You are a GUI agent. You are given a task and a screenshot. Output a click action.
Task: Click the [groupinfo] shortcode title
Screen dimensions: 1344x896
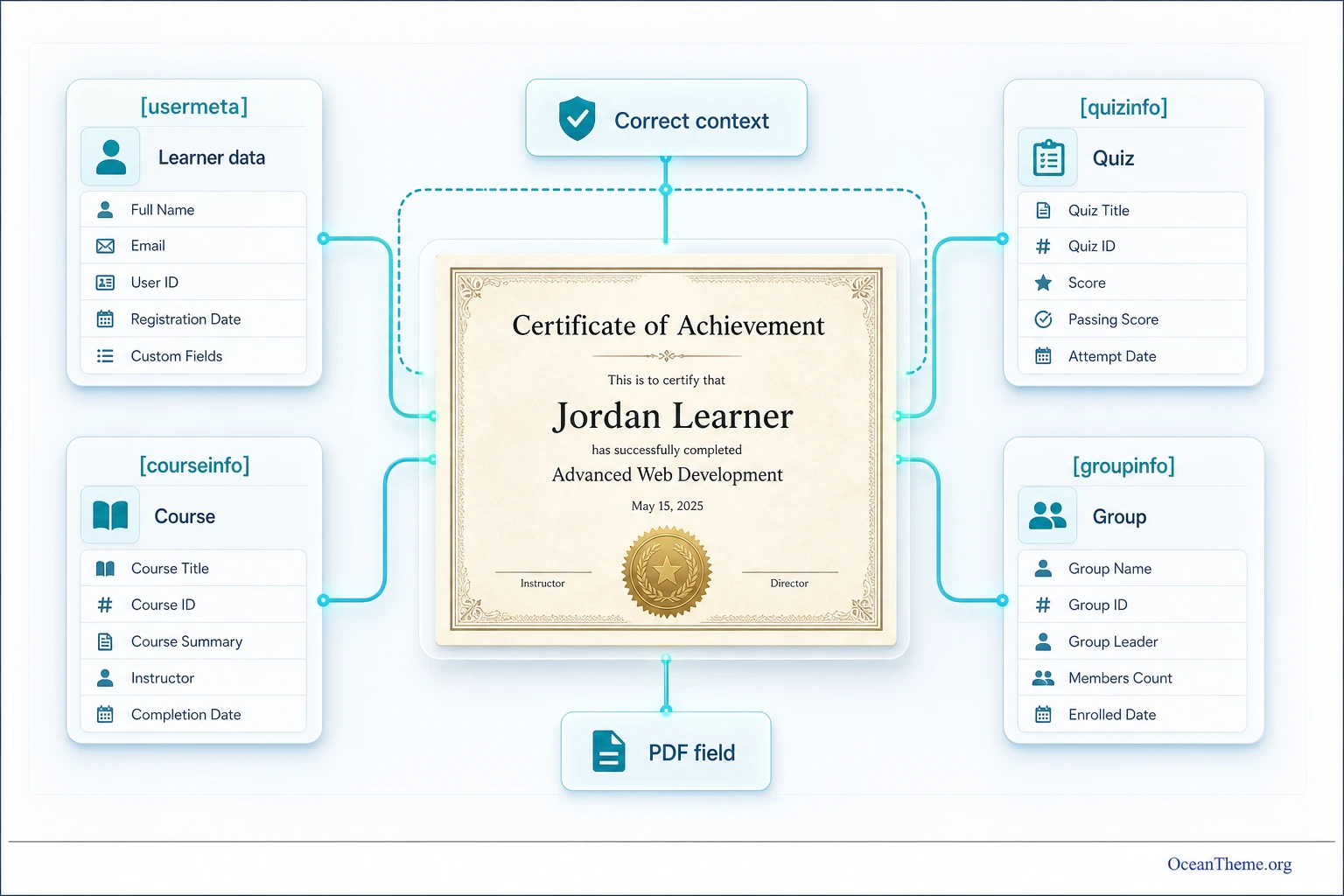click(x=1123, y=465)
